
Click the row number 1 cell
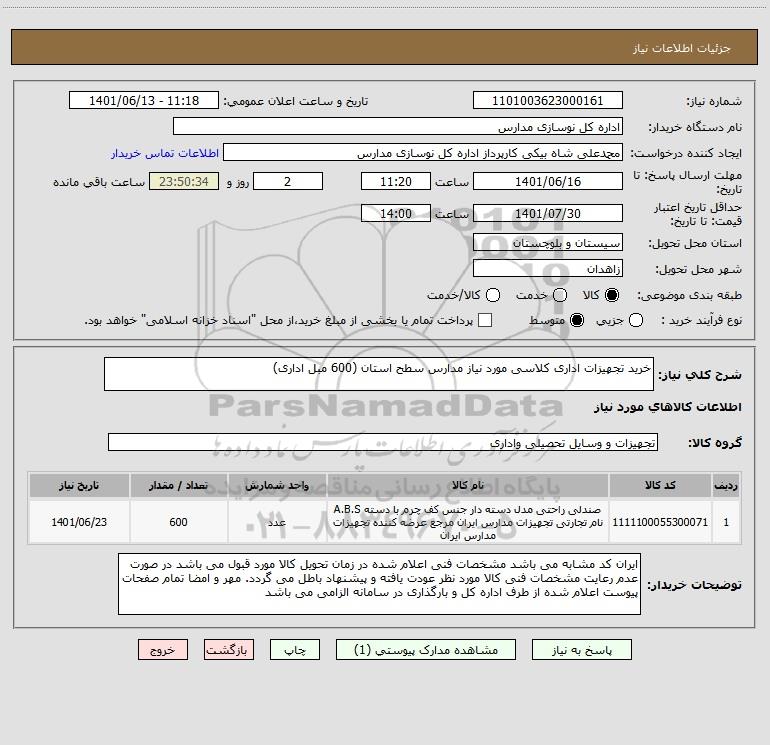click(726, 522)
